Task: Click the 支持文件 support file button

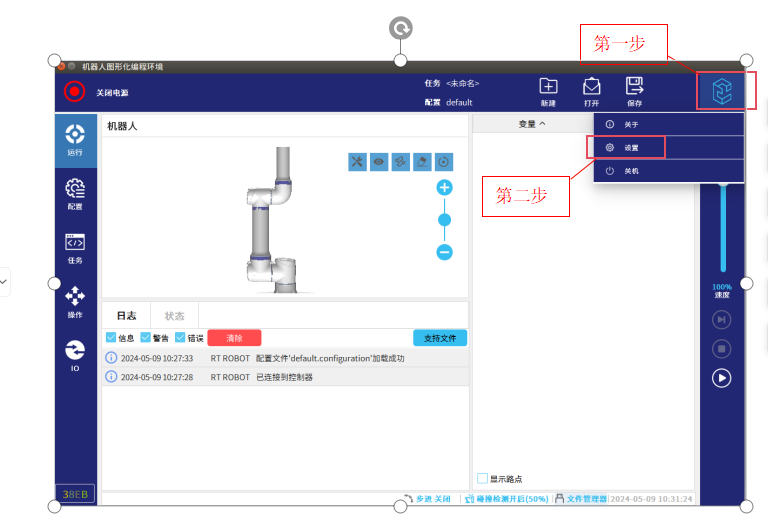Action: pyautogui.click(x=439, y=338)
